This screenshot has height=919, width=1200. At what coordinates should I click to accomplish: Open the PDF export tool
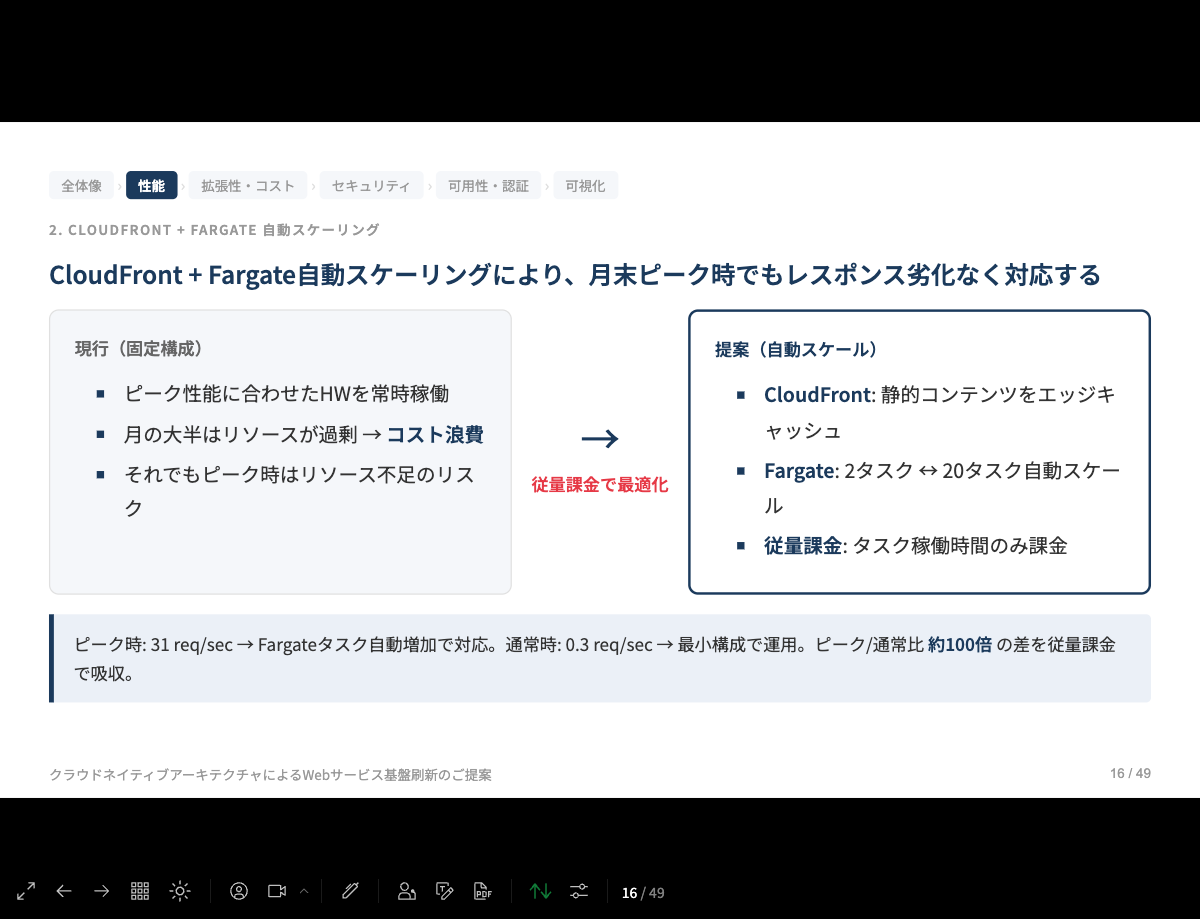(x=483, y=891)
